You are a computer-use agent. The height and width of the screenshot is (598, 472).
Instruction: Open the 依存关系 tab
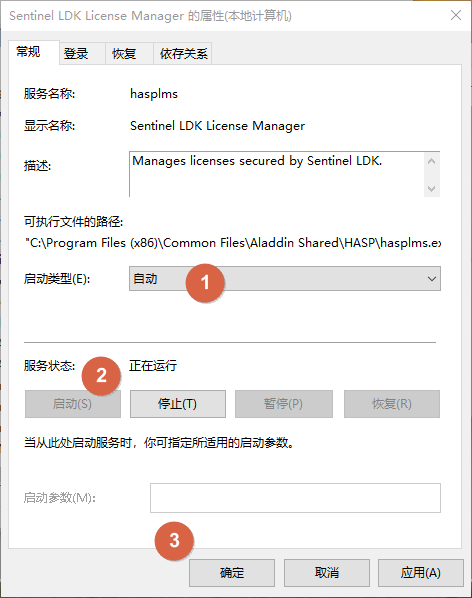pyautogui.click(x=183, y=54)
